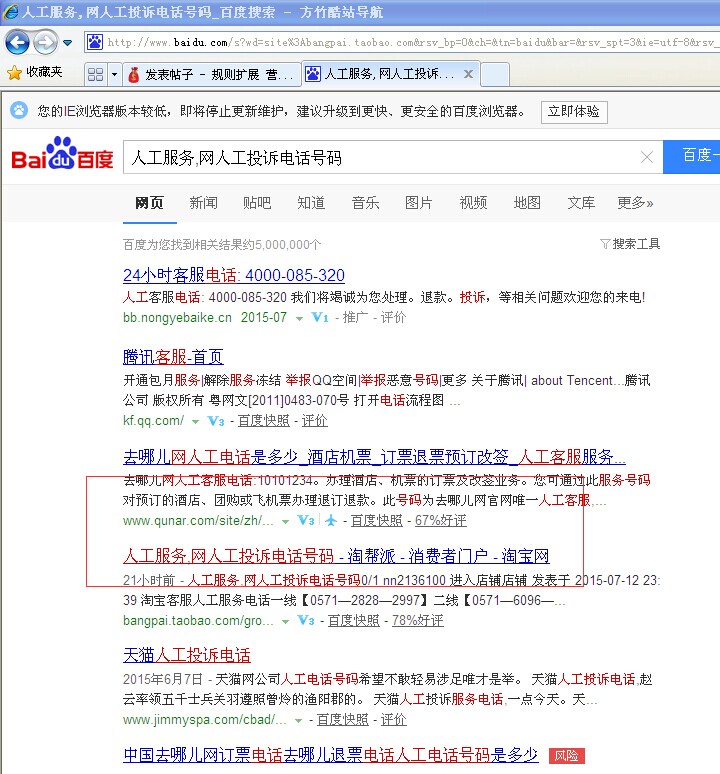Switch to the 知道 category
Screen dimensions: 720x774
tap(311, 203)
